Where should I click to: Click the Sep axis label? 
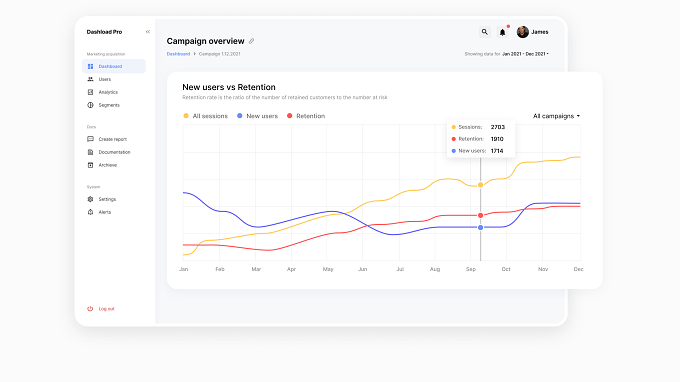coord(471,269)
